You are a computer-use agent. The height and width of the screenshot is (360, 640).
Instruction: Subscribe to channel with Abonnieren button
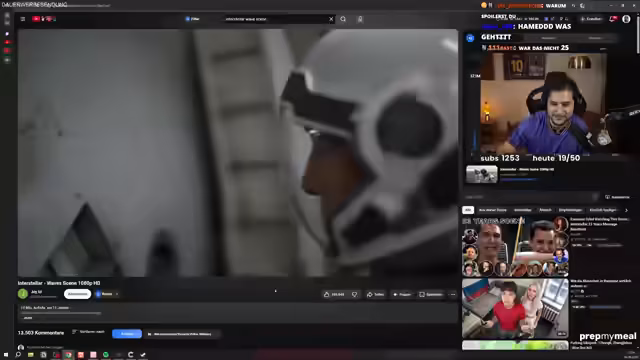click(77, 294)
